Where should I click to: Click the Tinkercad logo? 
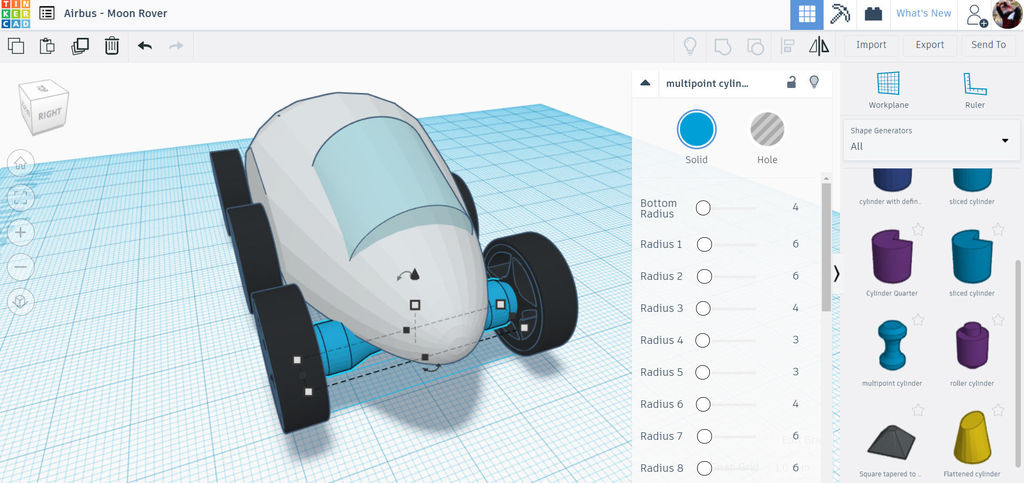[15, 14]
